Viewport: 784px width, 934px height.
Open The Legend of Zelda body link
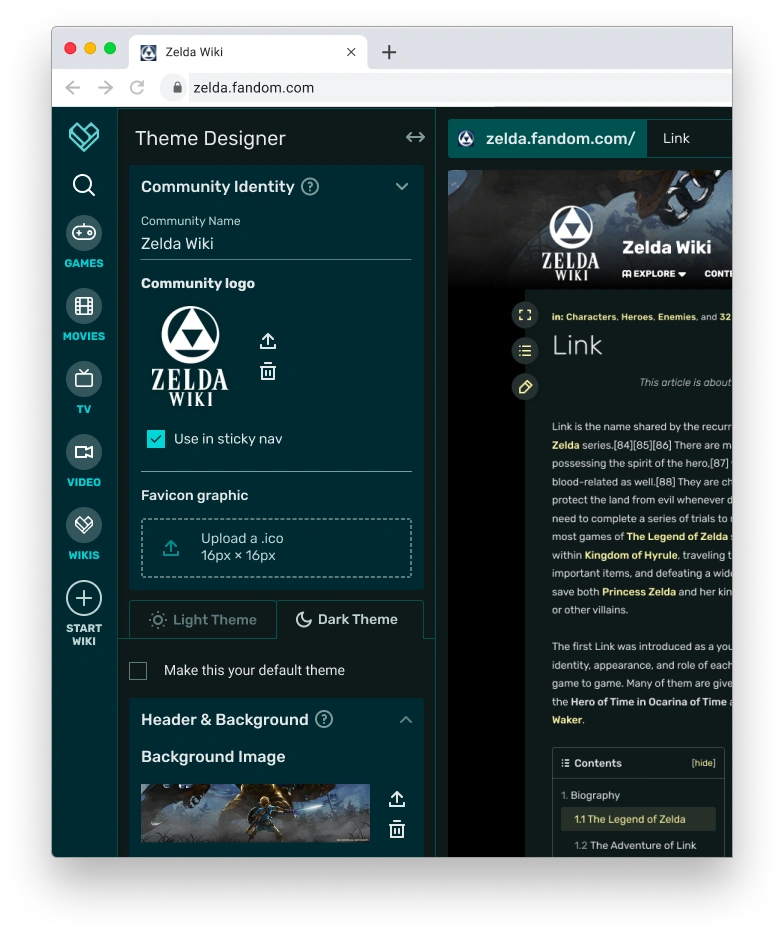click(x=677, y=536)
